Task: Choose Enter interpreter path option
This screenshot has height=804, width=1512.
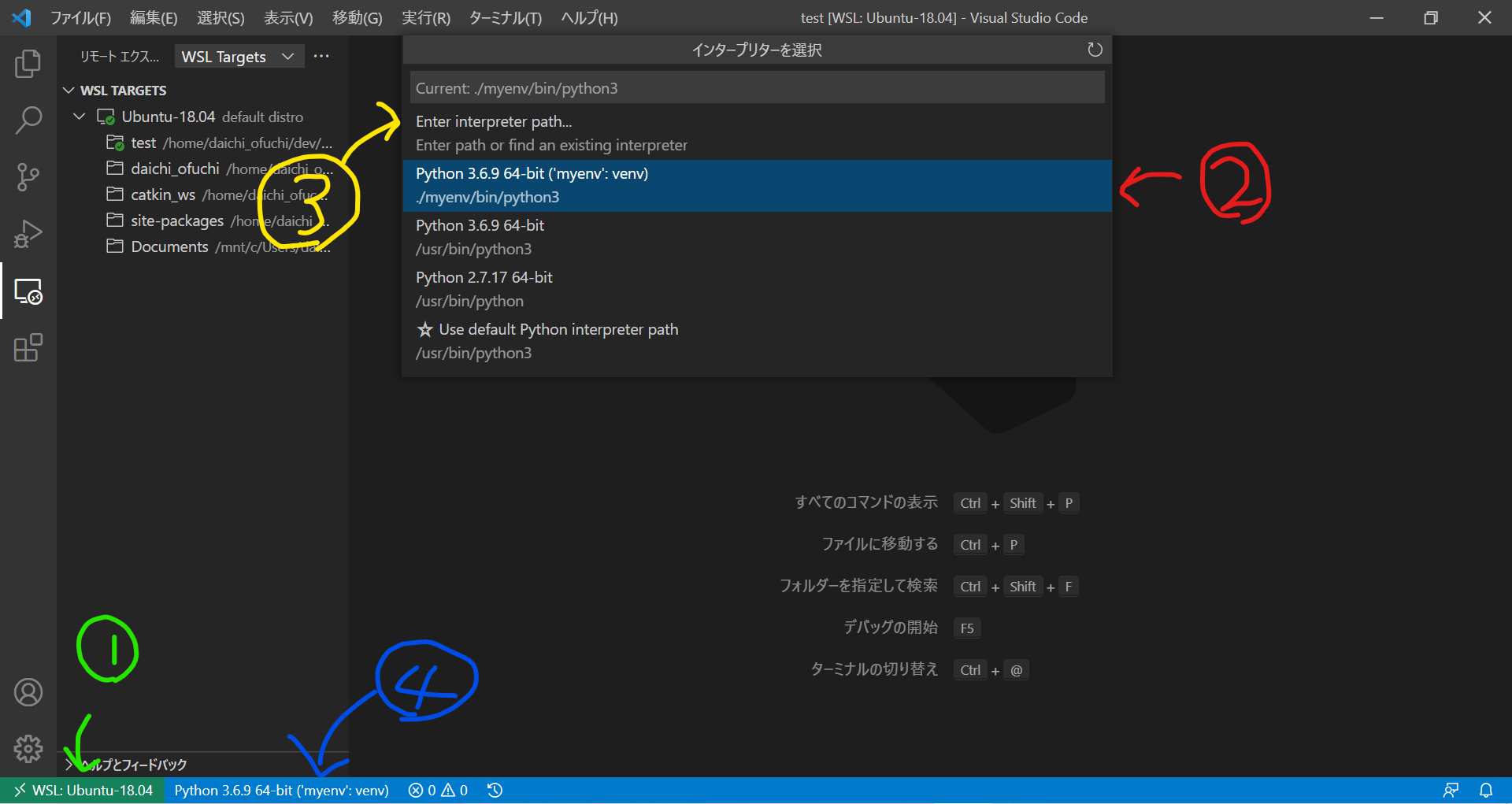Action: (757, 133)
